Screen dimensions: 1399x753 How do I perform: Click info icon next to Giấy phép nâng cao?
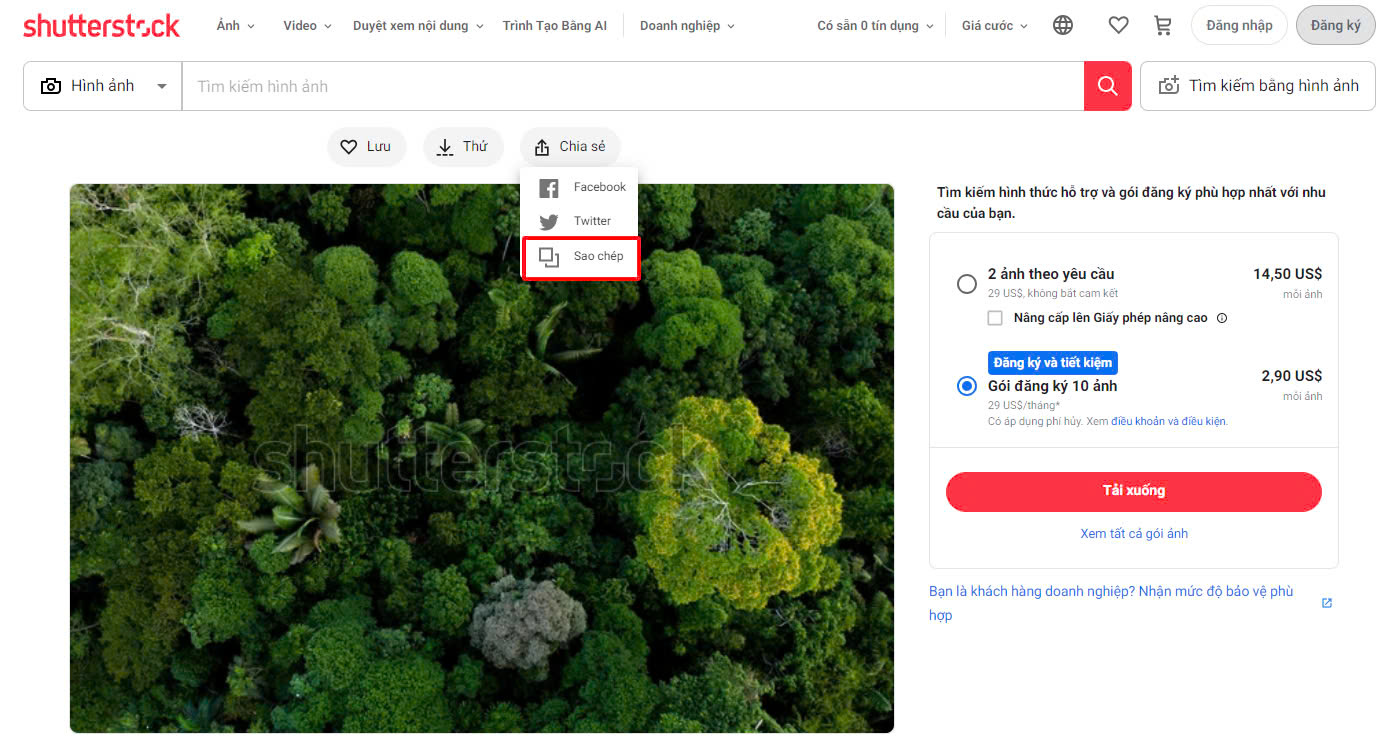[x=1222, y=318]
